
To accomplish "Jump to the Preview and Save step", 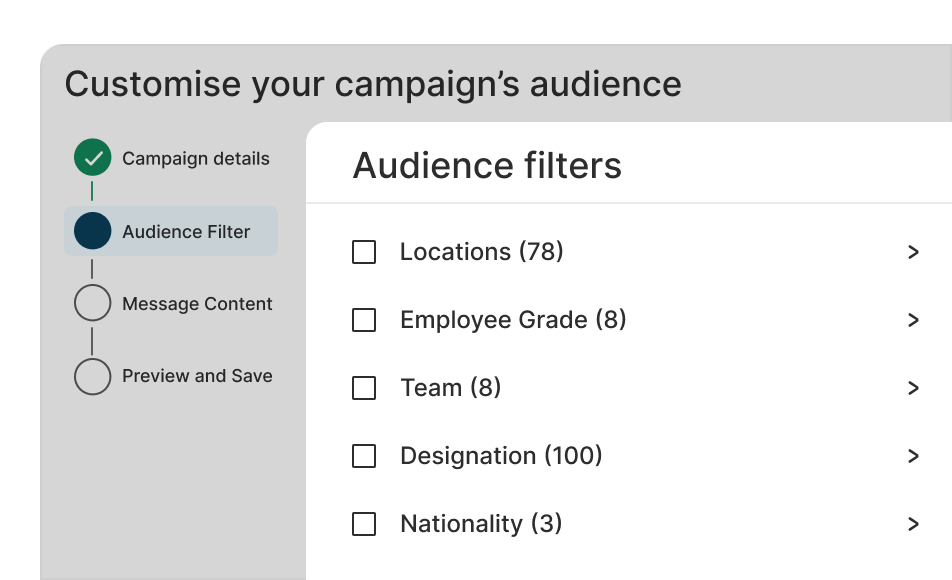I will (197, 376).
